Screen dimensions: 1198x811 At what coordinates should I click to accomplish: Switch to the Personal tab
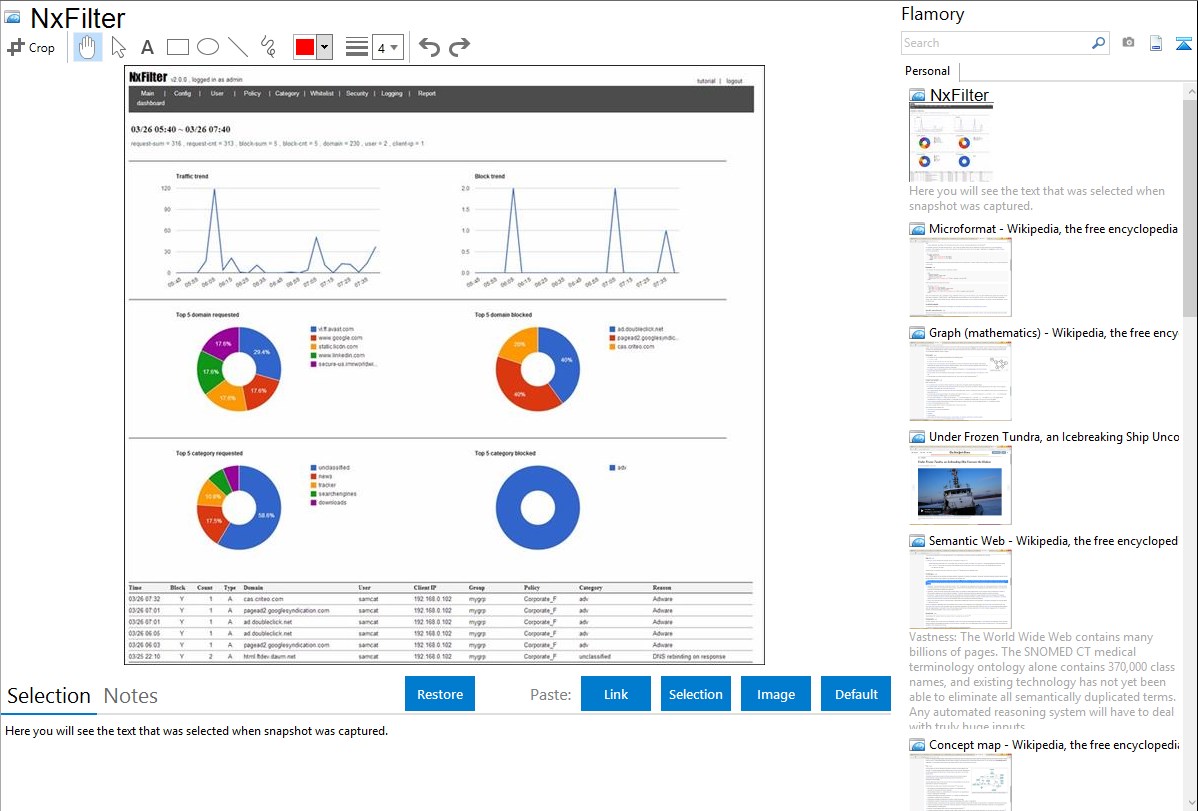click(x=928, y=71)
